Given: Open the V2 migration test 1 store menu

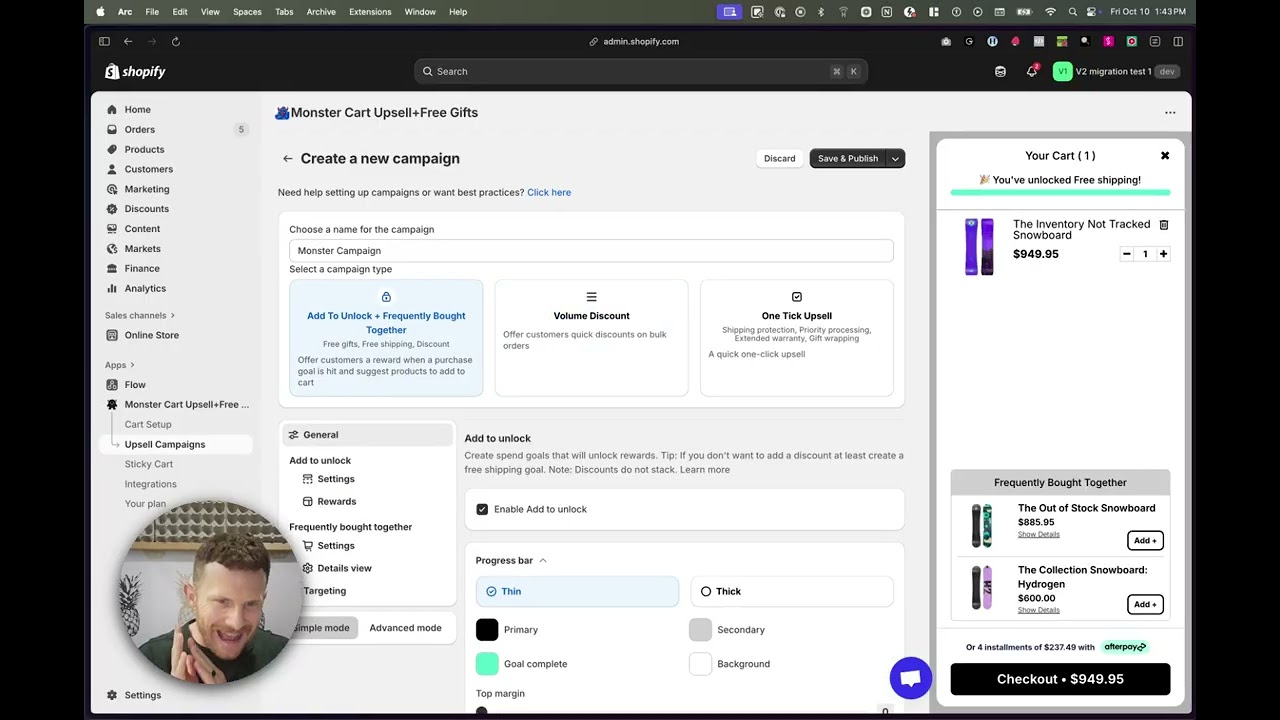Looking at the screenshot, I should [1116, 71].
